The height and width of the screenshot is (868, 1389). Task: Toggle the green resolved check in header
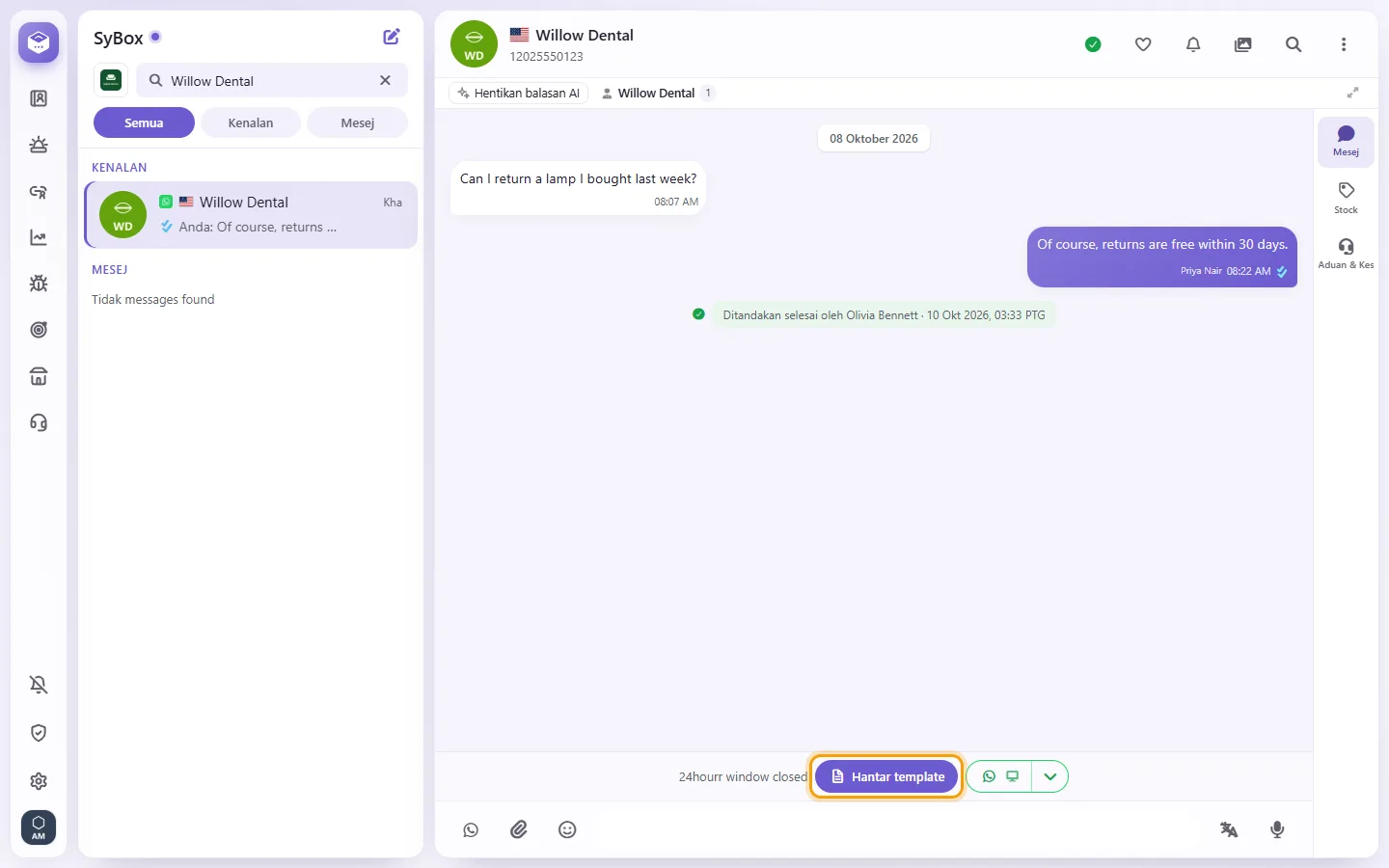click(1093, 44)
